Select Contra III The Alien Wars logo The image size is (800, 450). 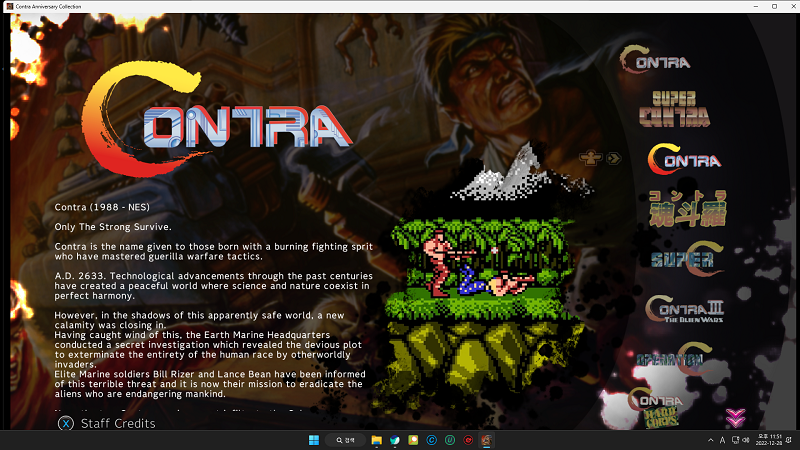[x=684, y=309]
